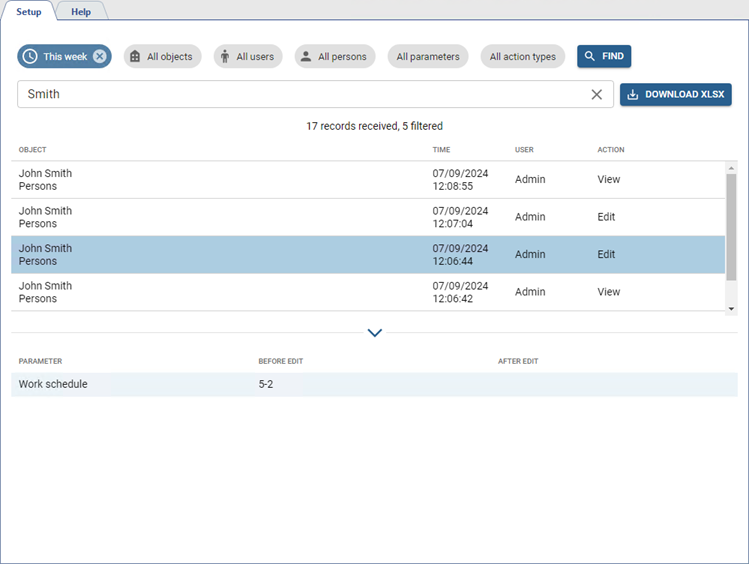This screenshot has height=564, width=749.
Task: Click the magnifier icon on Find button
Action: [x=590, y=57]
